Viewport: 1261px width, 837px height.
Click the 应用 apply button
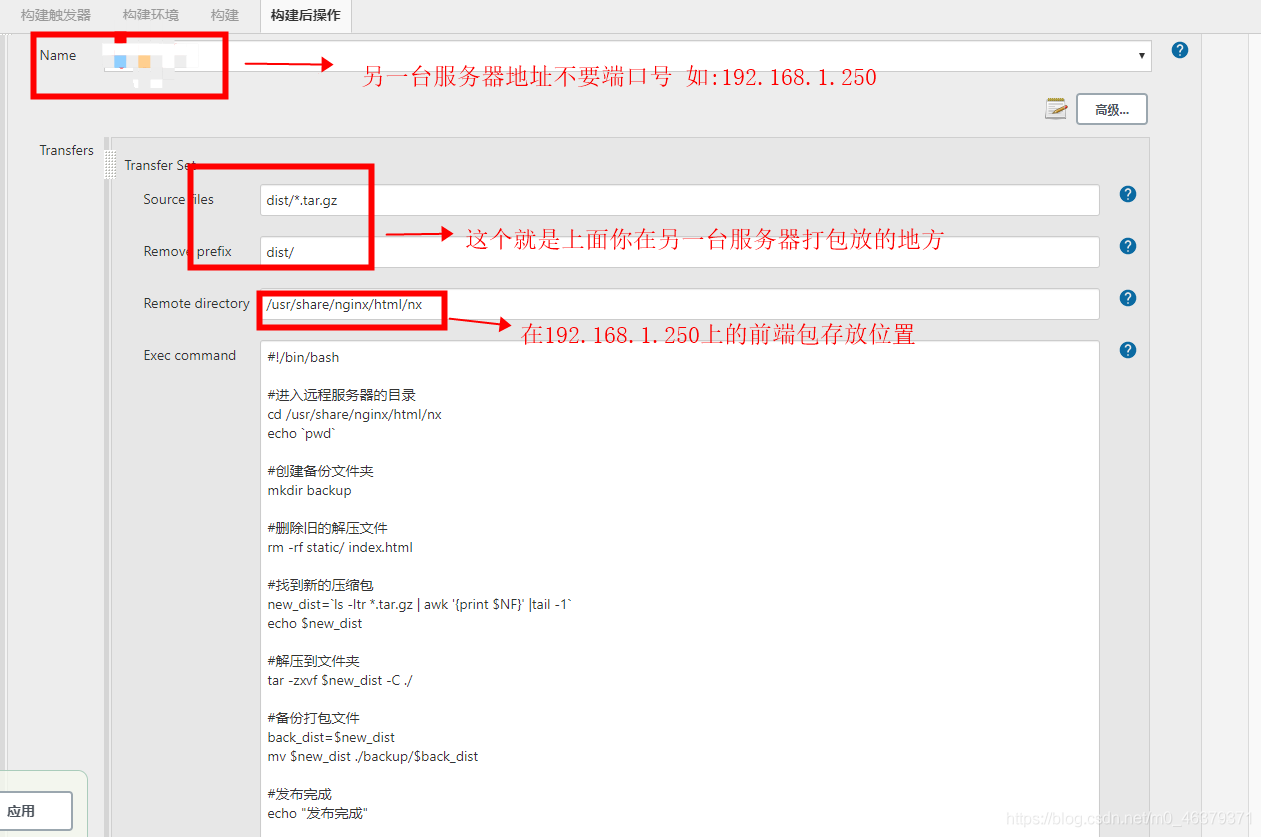[36, 811]
